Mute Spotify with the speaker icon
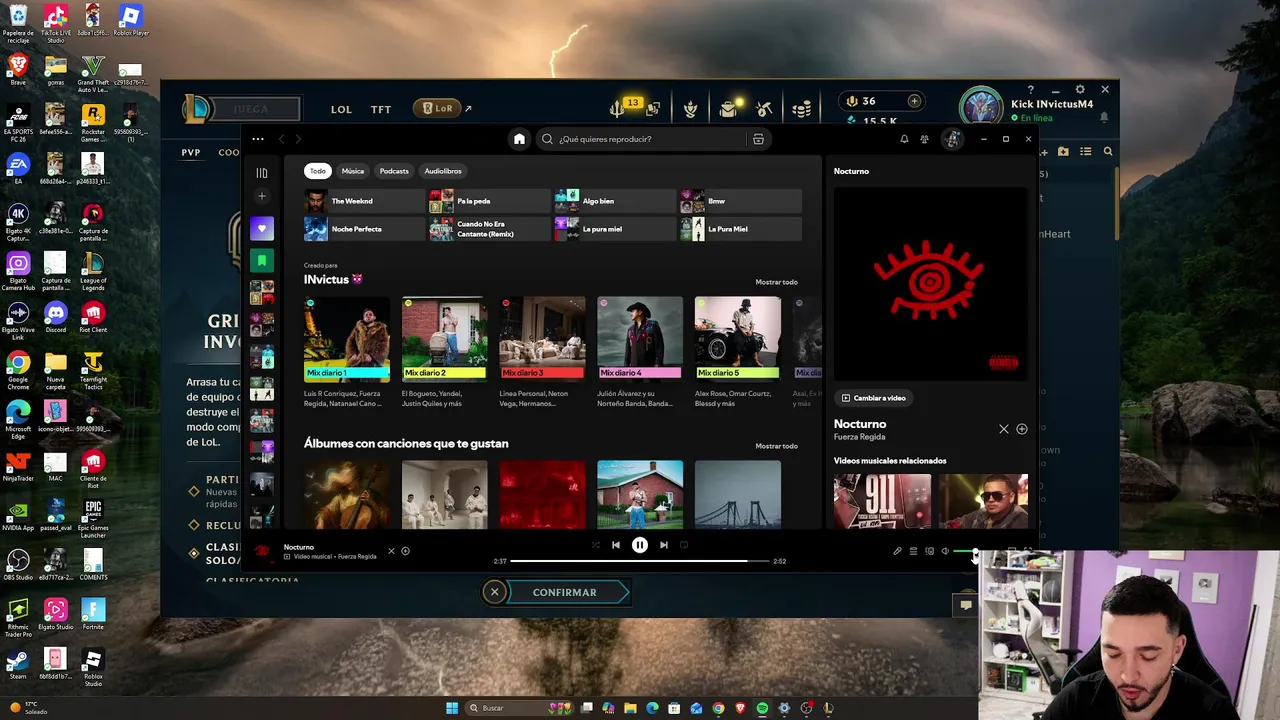The width and height of the screenshot is (1280, 720). point(945,551)
